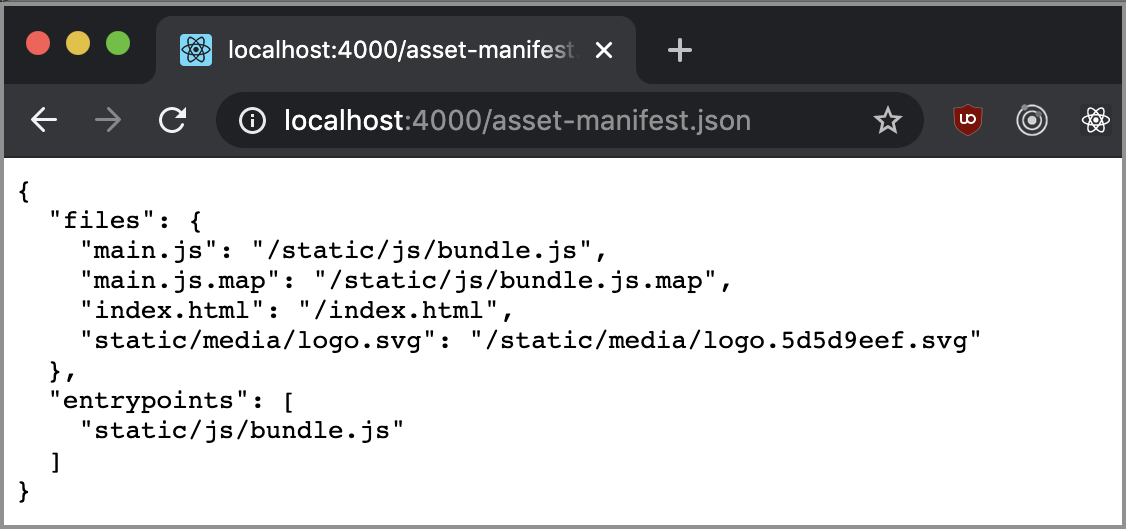Viewport: 1126px width, 530px height.
Task: Select the localhost:4000/asset-manifest tab
Action: 396,50
